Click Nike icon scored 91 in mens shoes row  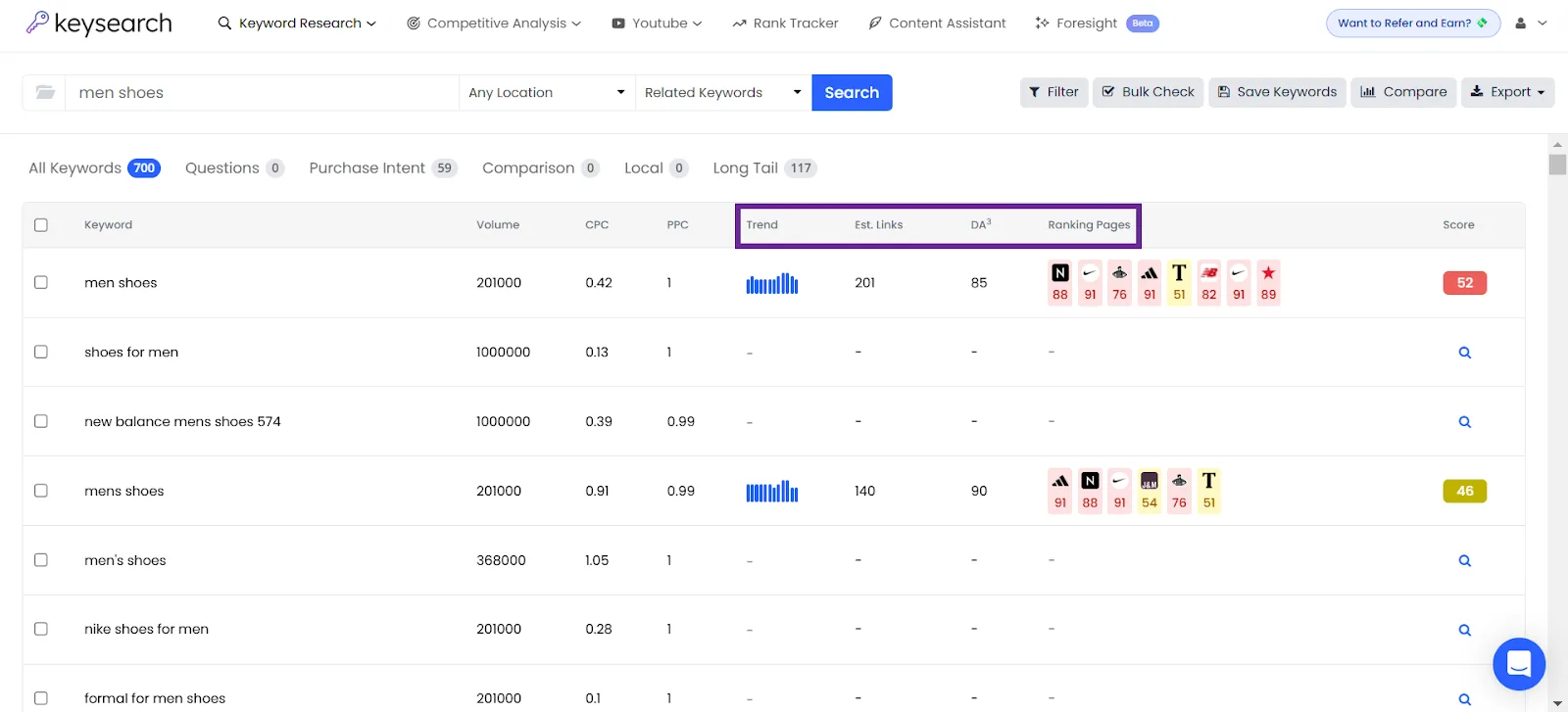pyautogui.click(x=1119, y=491)
